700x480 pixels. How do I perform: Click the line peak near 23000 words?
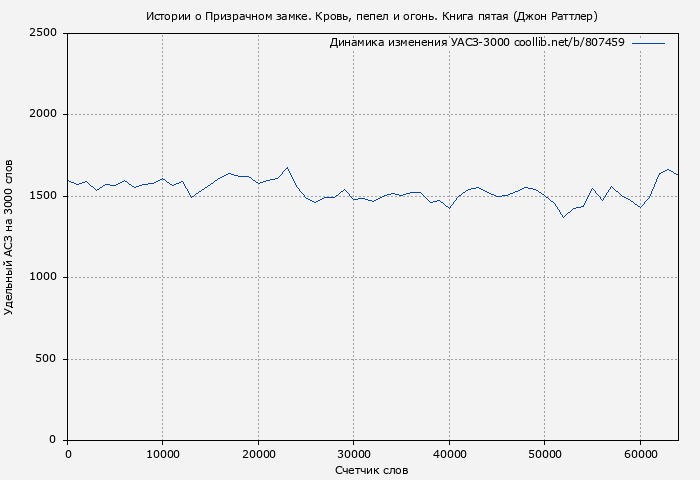point(287,168)
